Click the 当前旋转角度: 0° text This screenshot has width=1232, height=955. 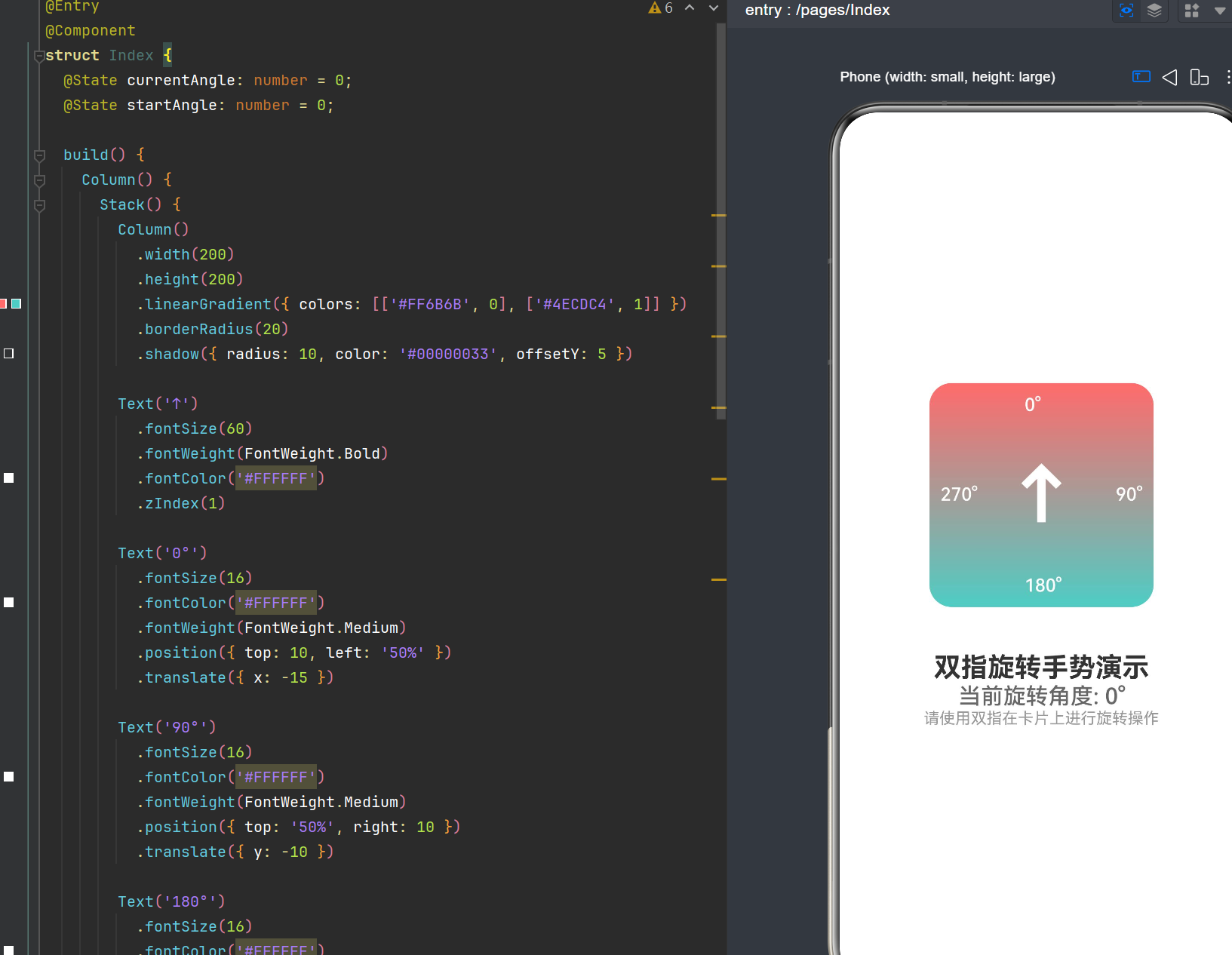pos(1042,696)
